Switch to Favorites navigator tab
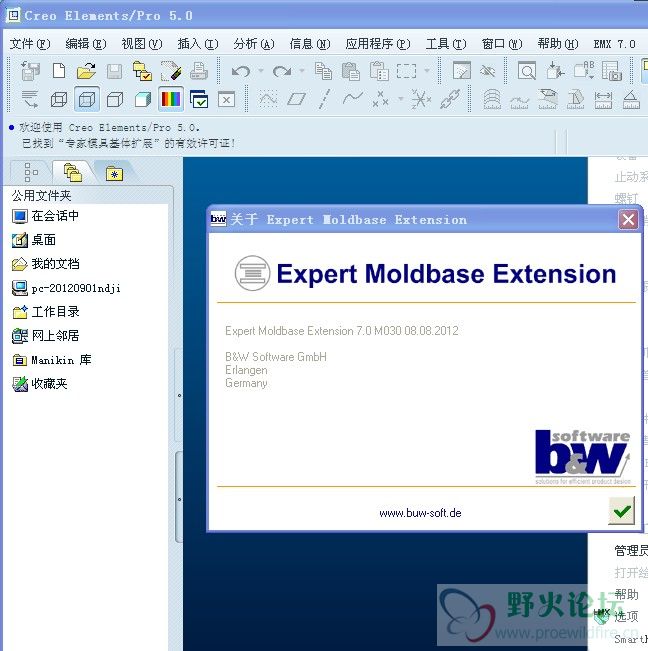The height and width of the screenshot is (651, 648). click(114, 173)
